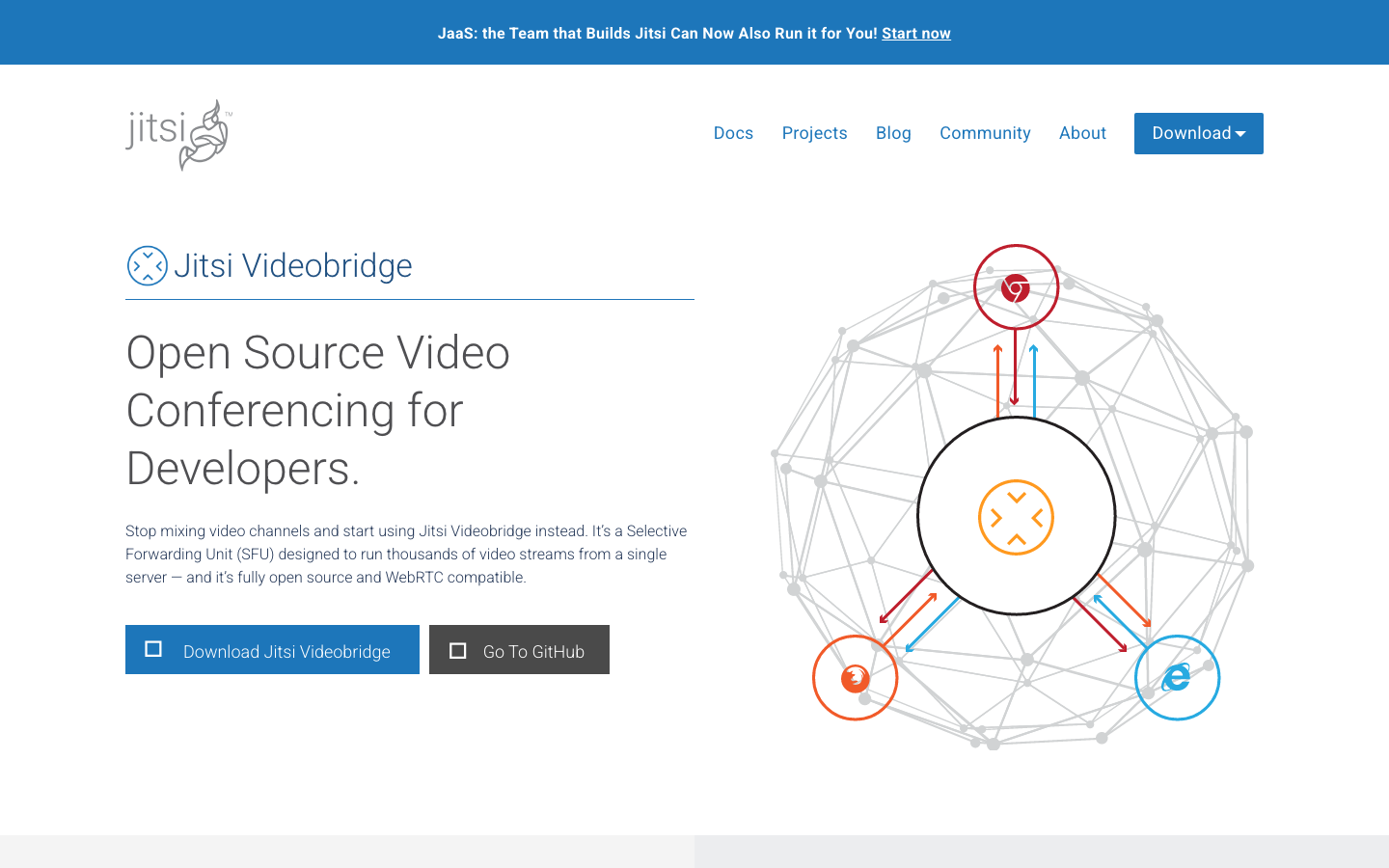Click the icon inside the Go To GitHub button
1389x868 pixels.
click(458, 649)
